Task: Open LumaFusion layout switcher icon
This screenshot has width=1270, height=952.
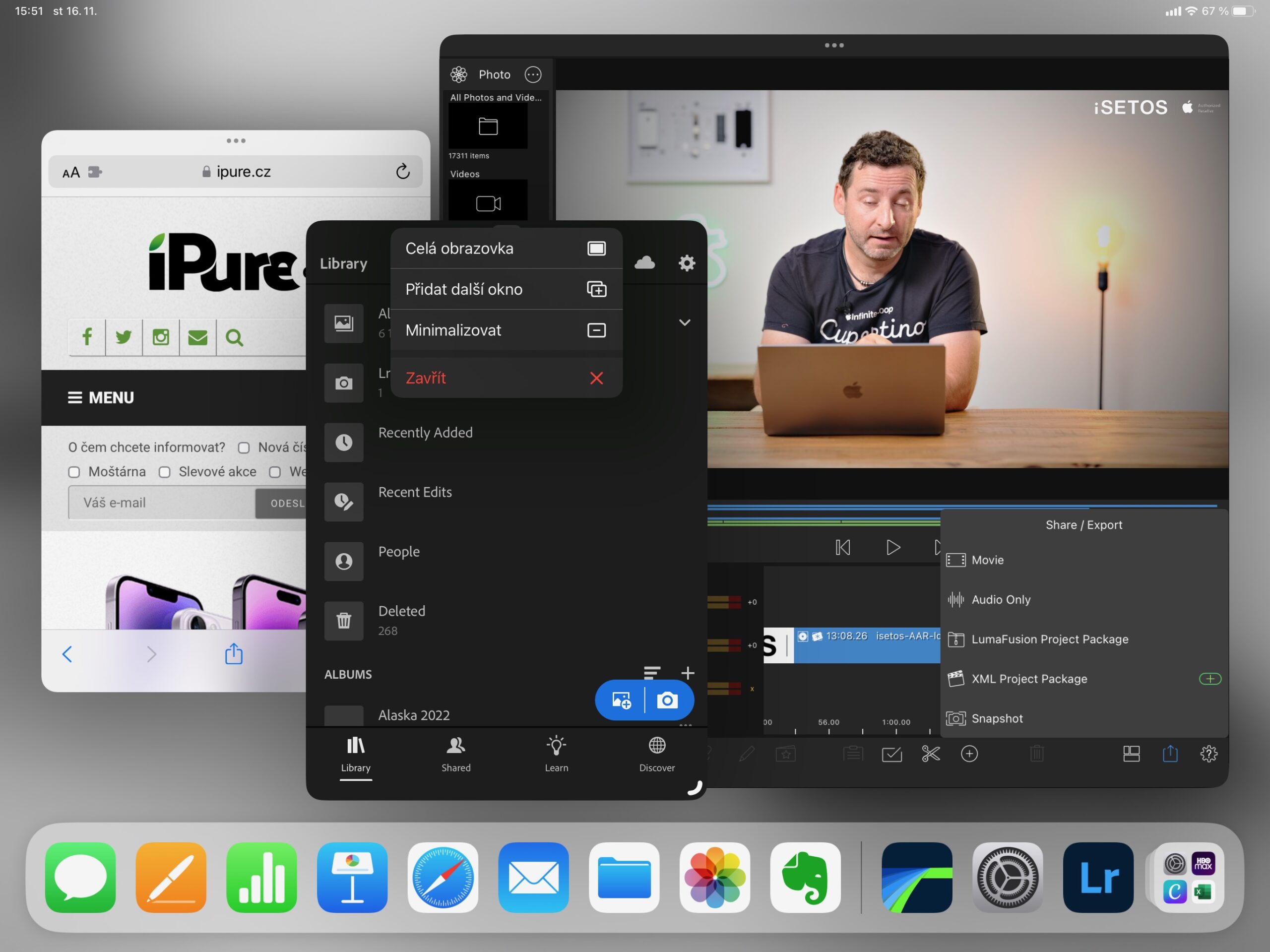Action: [x=1131, y=754]
